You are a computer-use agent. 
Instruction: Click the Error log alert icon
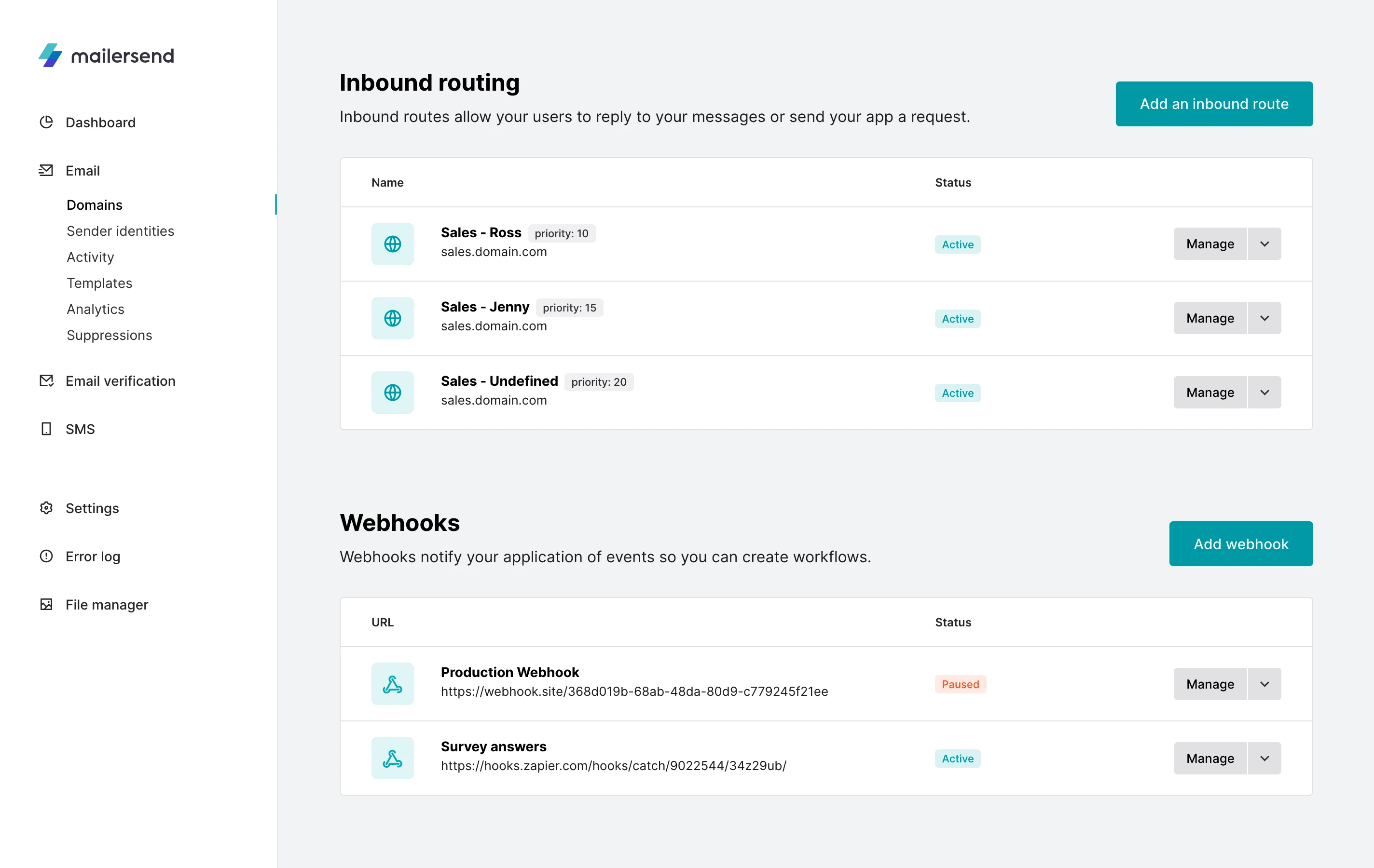[46, 556]
